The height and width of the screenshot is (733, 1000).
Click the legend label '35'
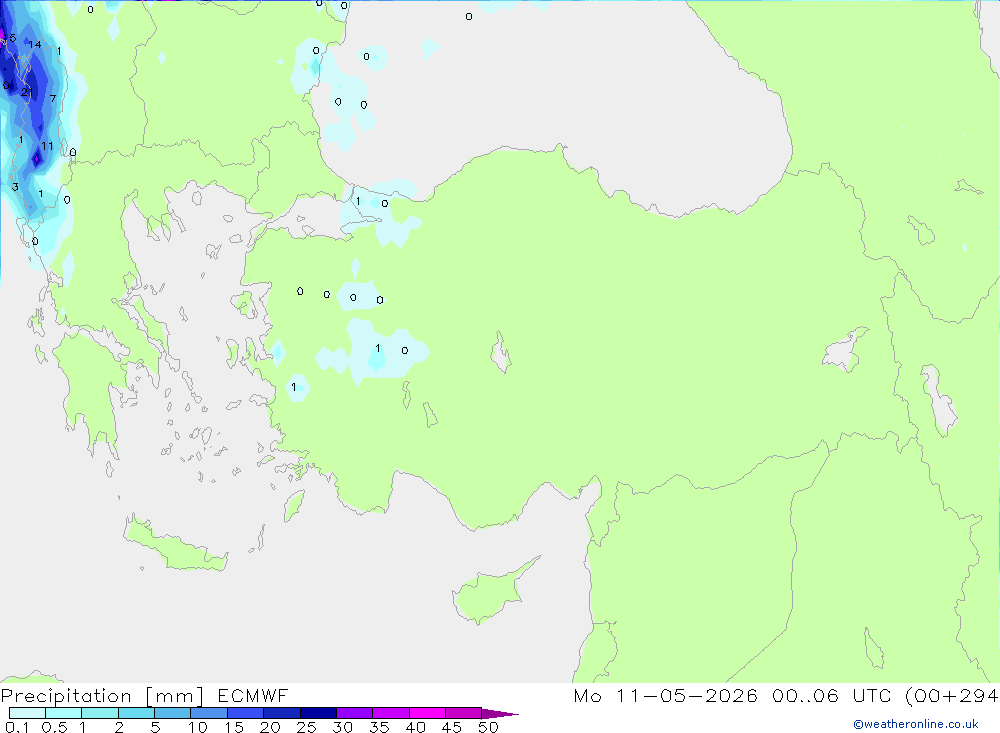[379, 727]
